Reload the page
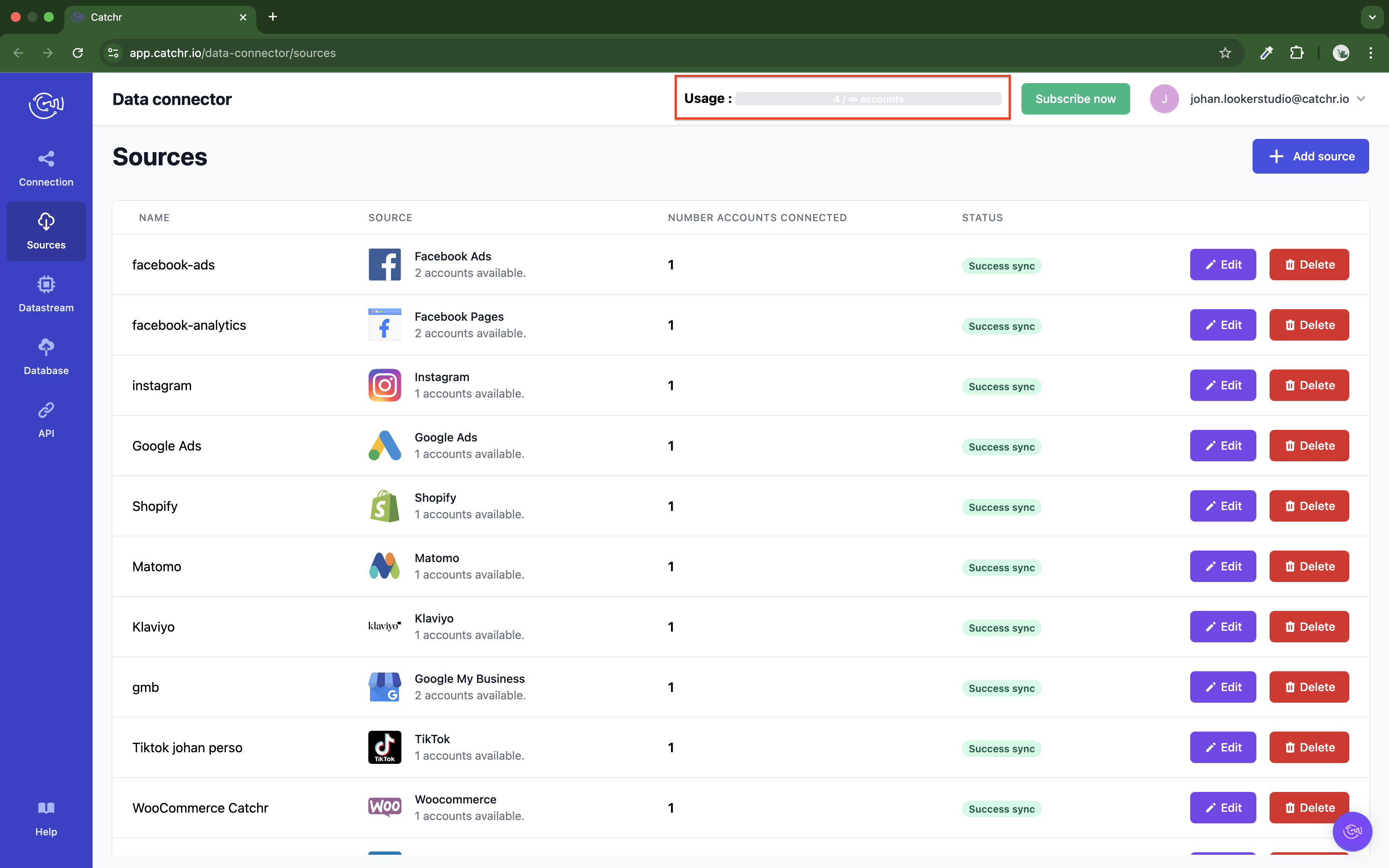Viewport: 1389px width, 868px height. point(78,53)
